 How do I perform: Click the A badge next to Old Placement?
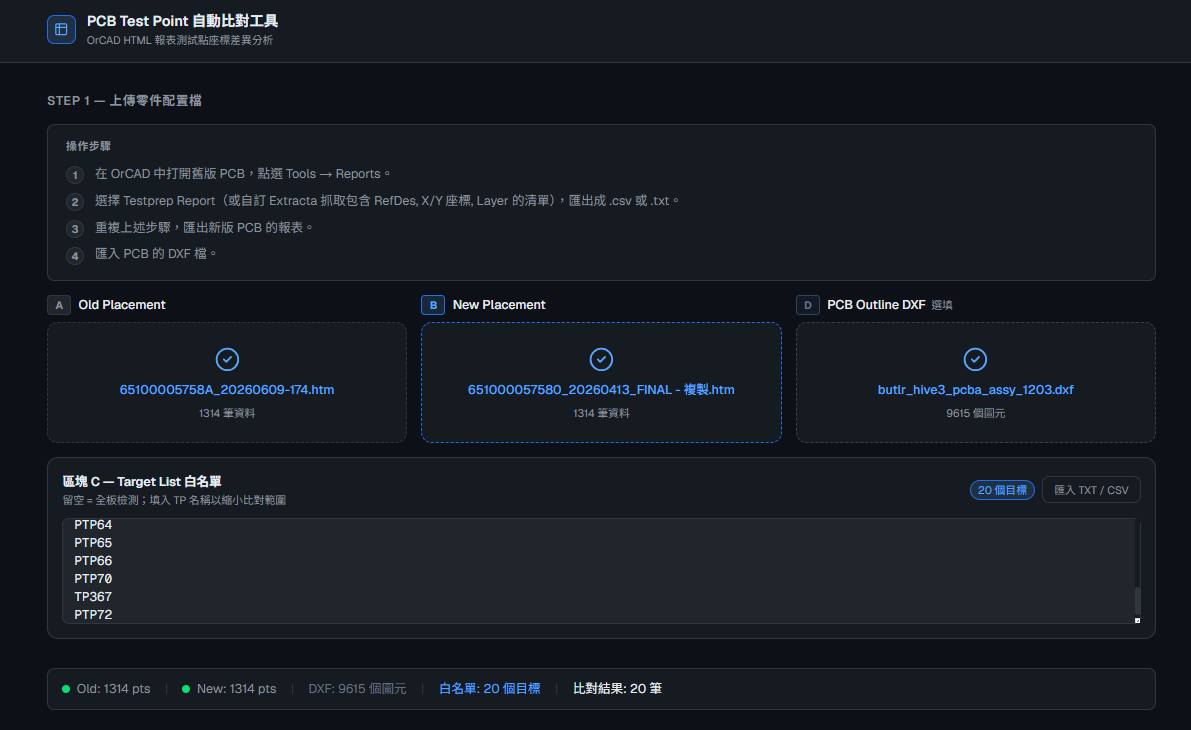tap(59, 305)
